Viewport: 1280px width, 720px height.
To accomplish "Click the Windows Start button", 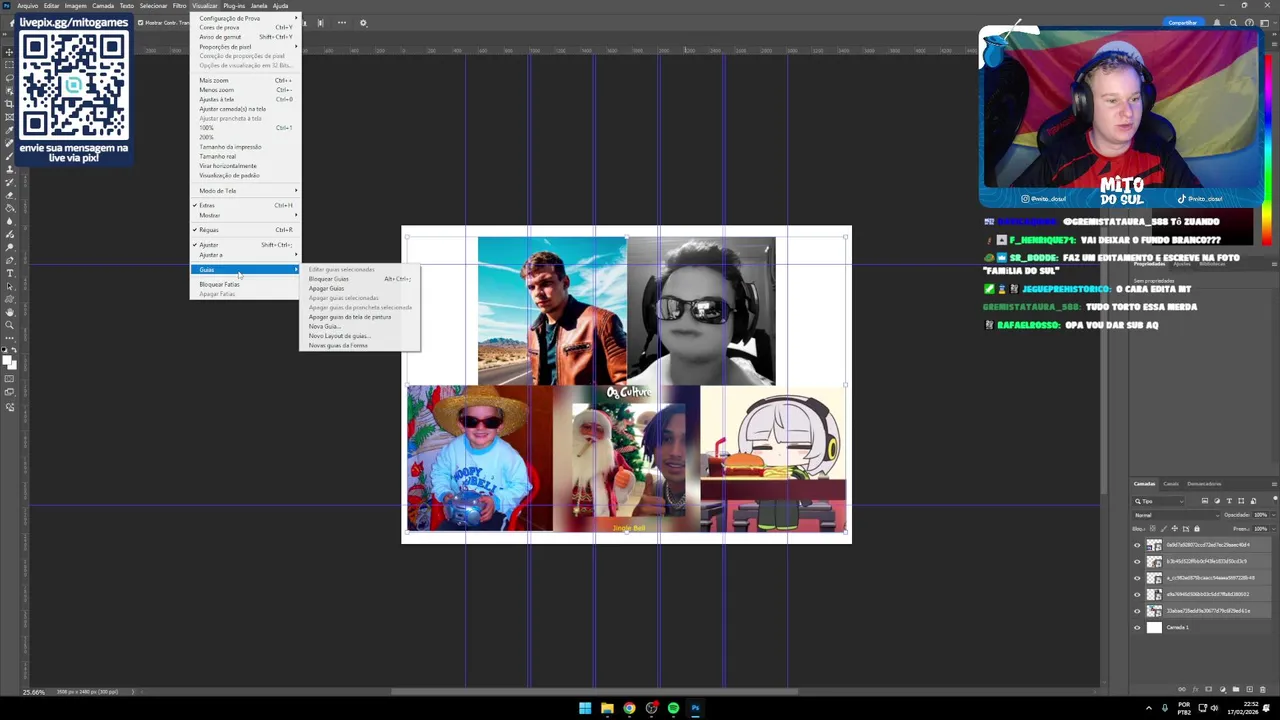I will click(585, 708).
